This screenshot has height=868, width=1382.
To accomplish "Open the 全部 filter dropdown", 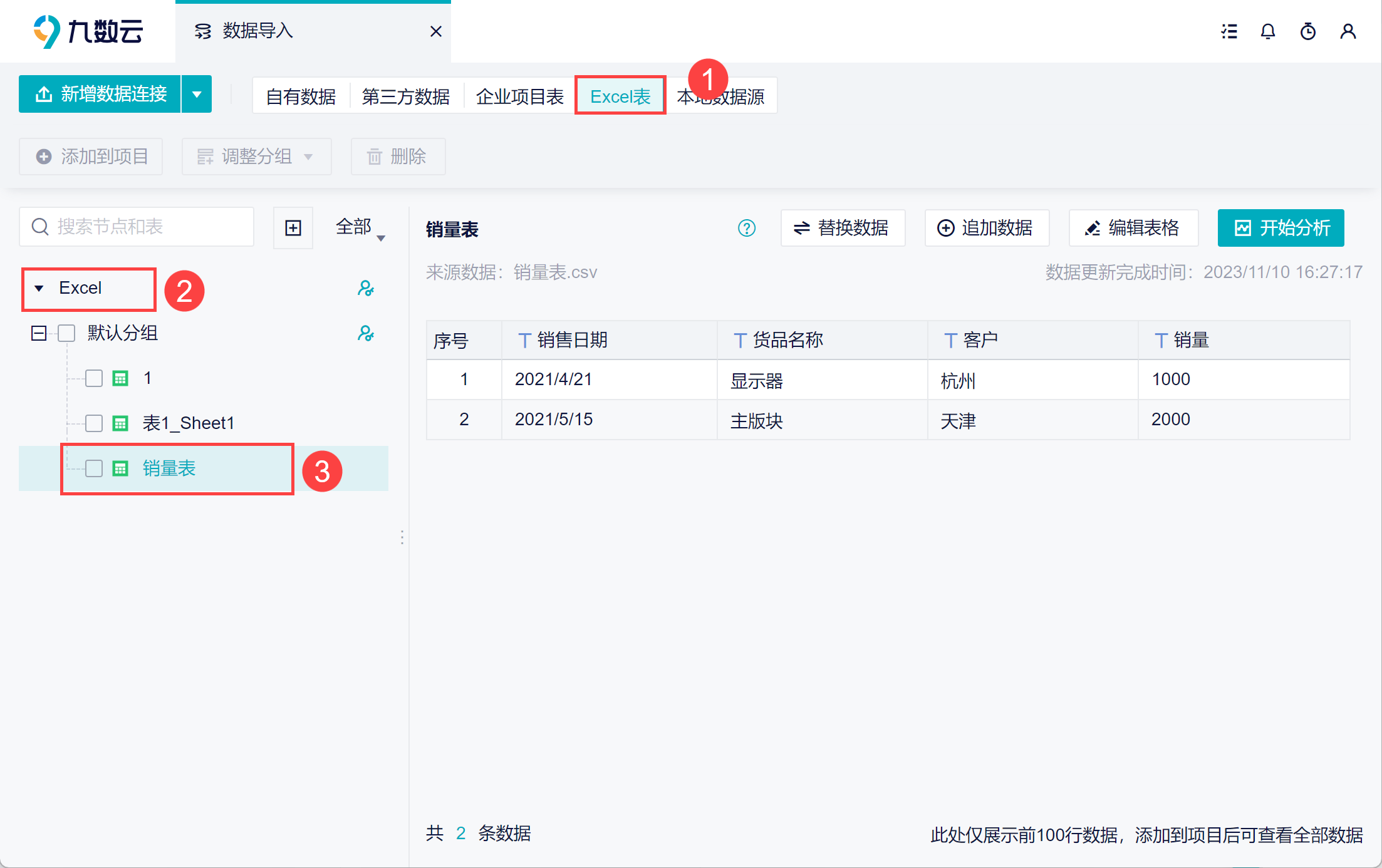I will click(x=360, y=228).
